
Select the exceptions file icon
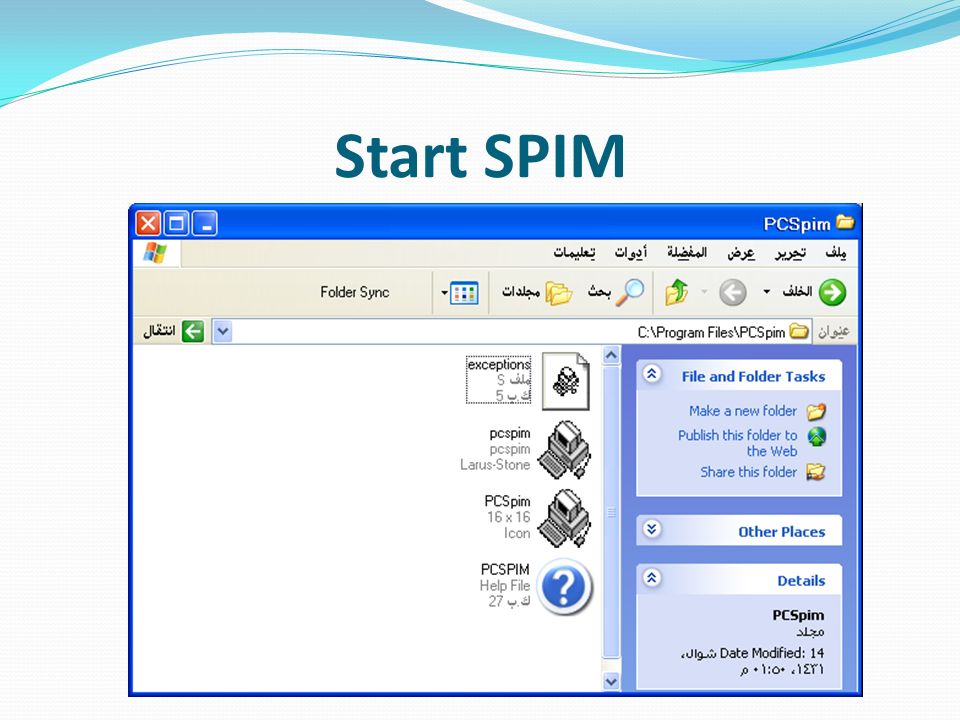(x=566, y=381)
